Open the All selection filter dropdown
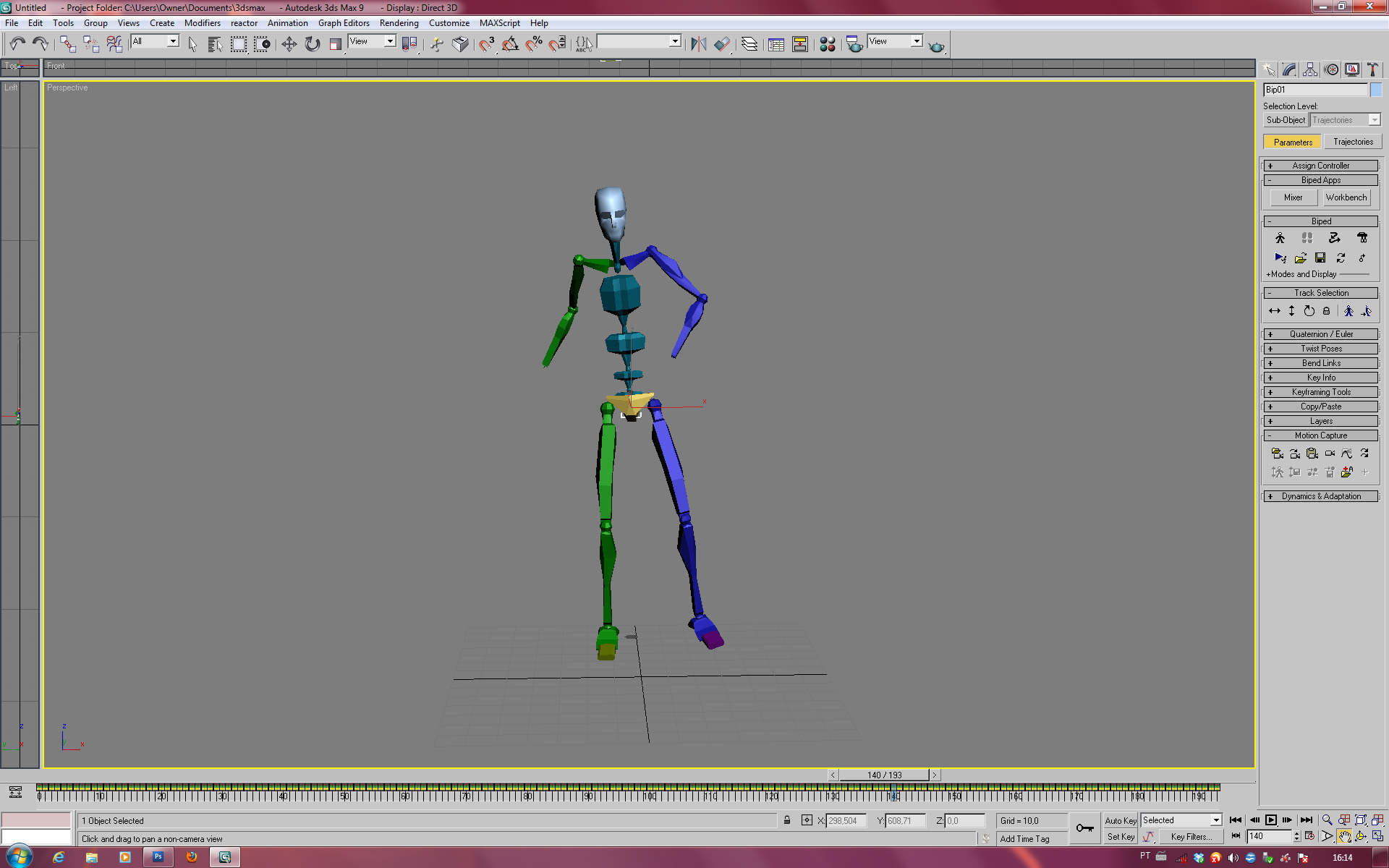This screenshot has width=1389, height=868. (x=154, y=41)
